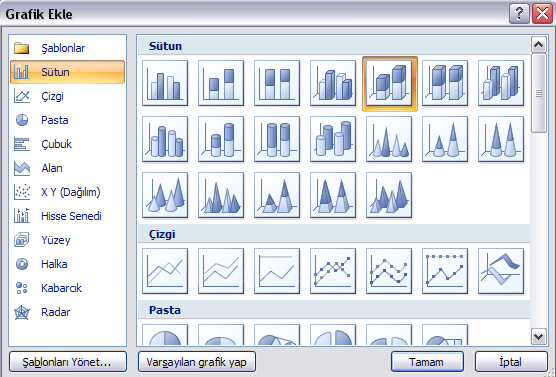Choose the 100% stacked cone chart

(501, 139)
